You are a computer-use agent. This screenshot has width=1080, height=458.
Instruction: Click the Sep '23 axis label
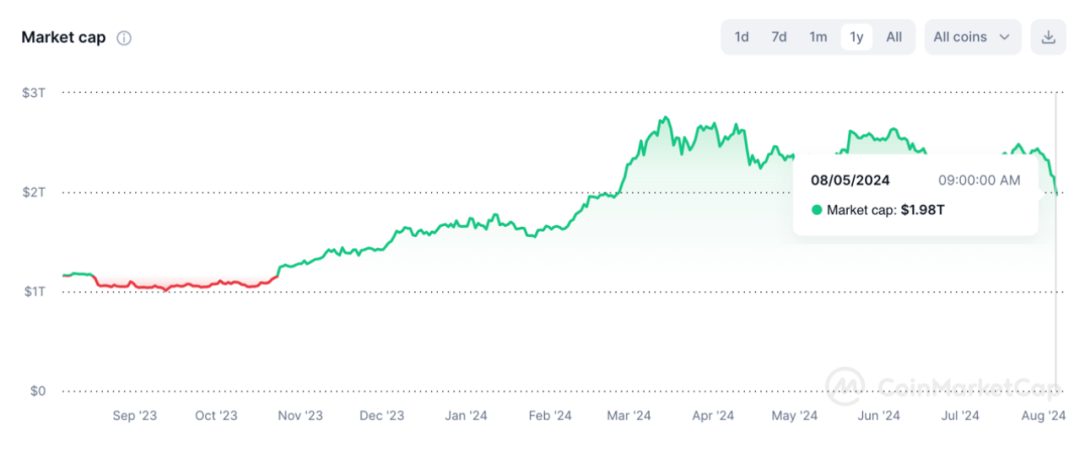coord(134,415)
